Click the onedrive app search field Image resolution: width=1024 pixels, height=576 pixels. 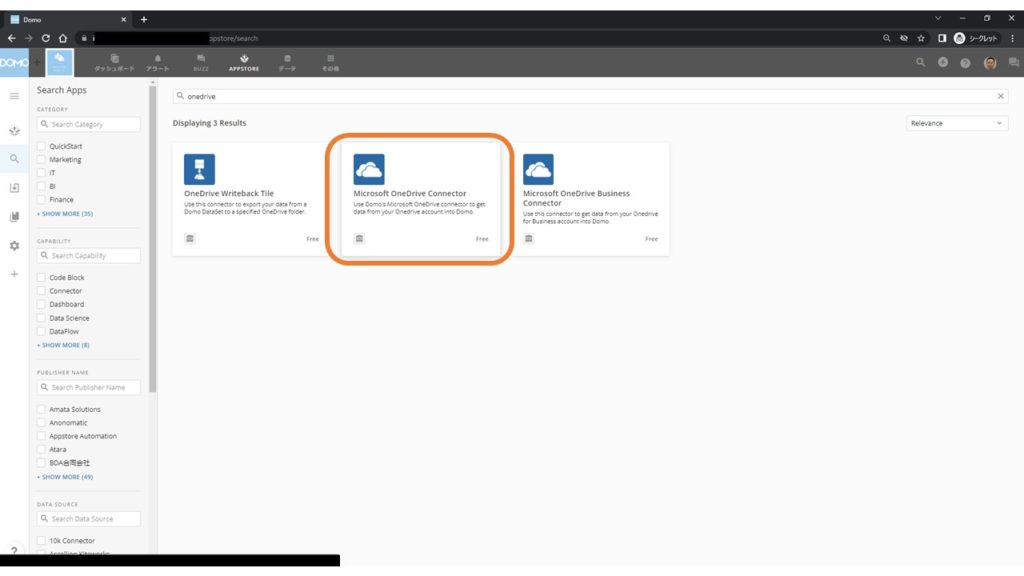588,96
